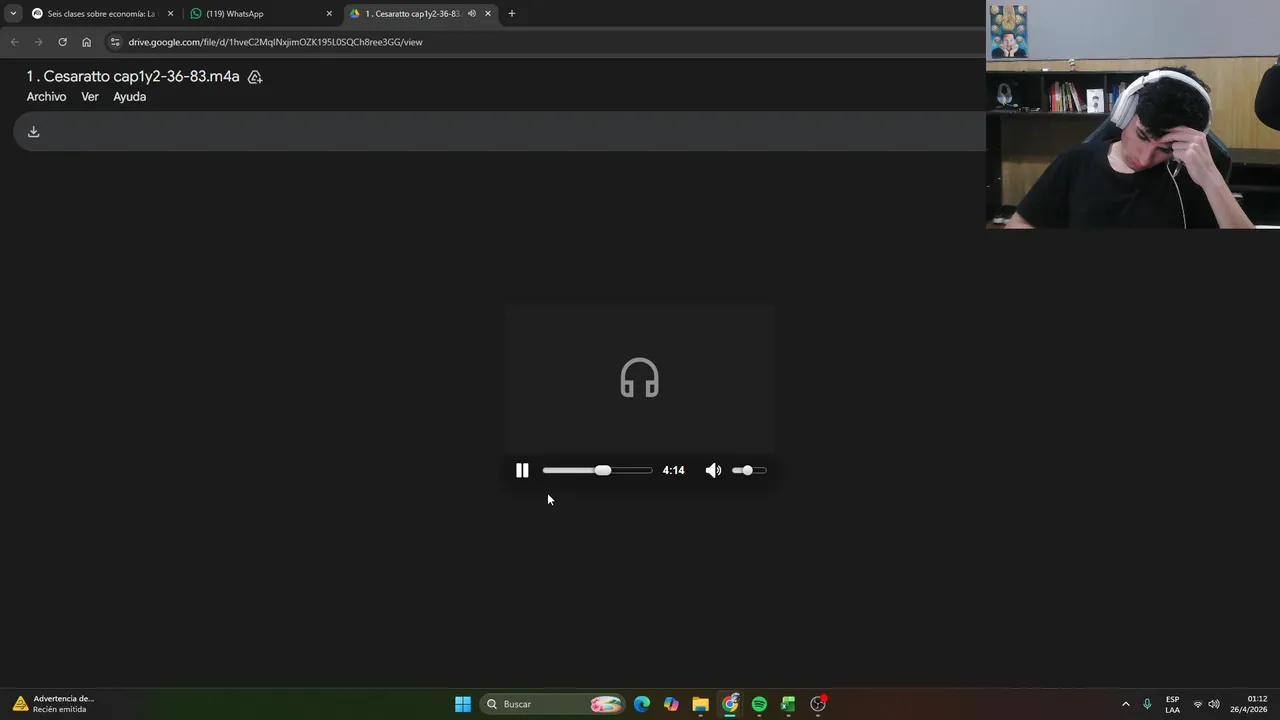
Task: Switch to the WhatsApp tab
Action: 260,14
